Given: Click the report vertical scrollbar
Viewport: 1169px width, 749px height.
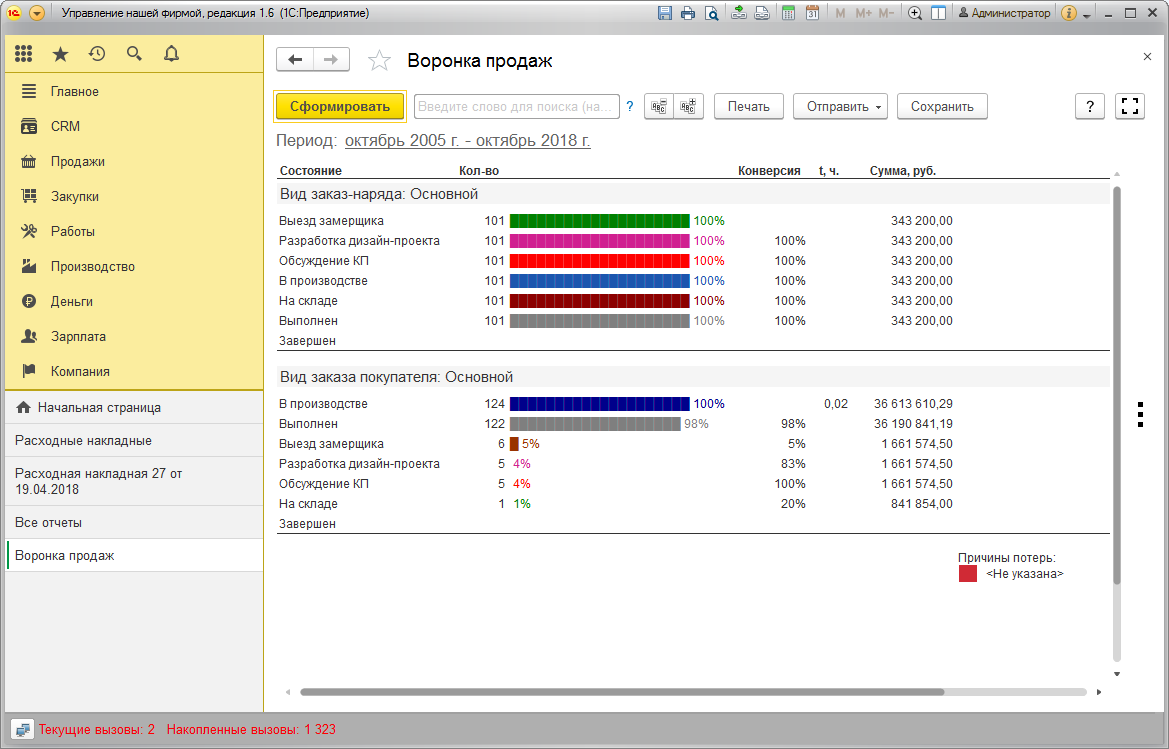Looking at the screenshot, I should pyautogui.click(x=1117, y=386).
